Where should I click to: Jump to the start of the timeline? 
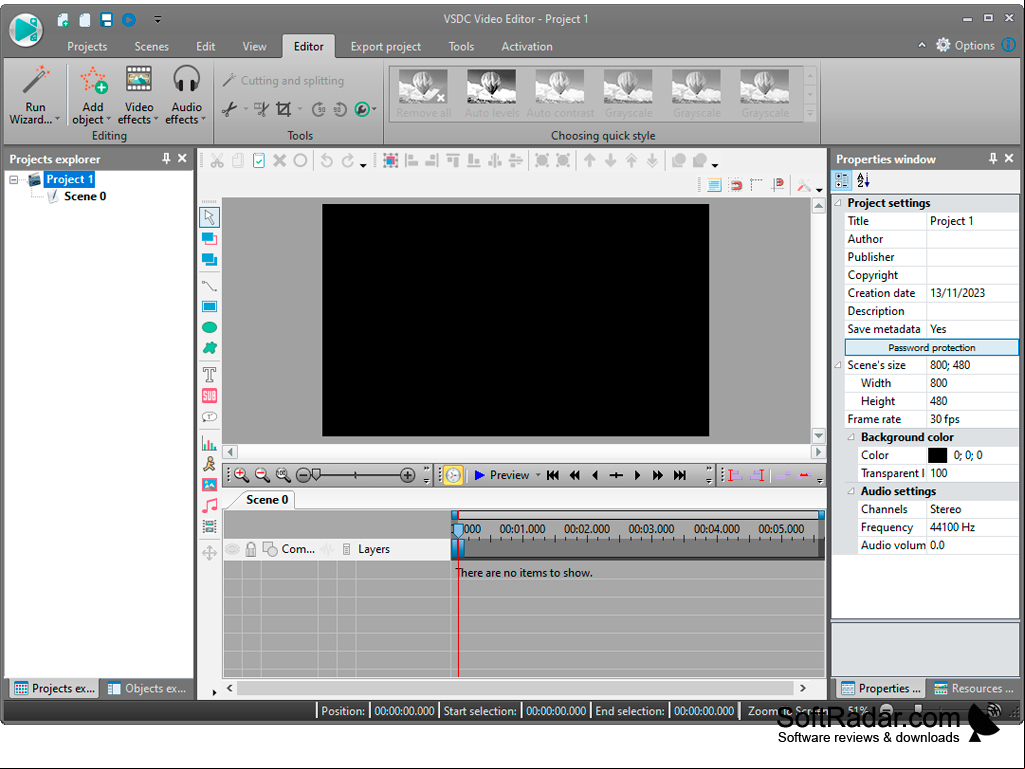(553, 475)
